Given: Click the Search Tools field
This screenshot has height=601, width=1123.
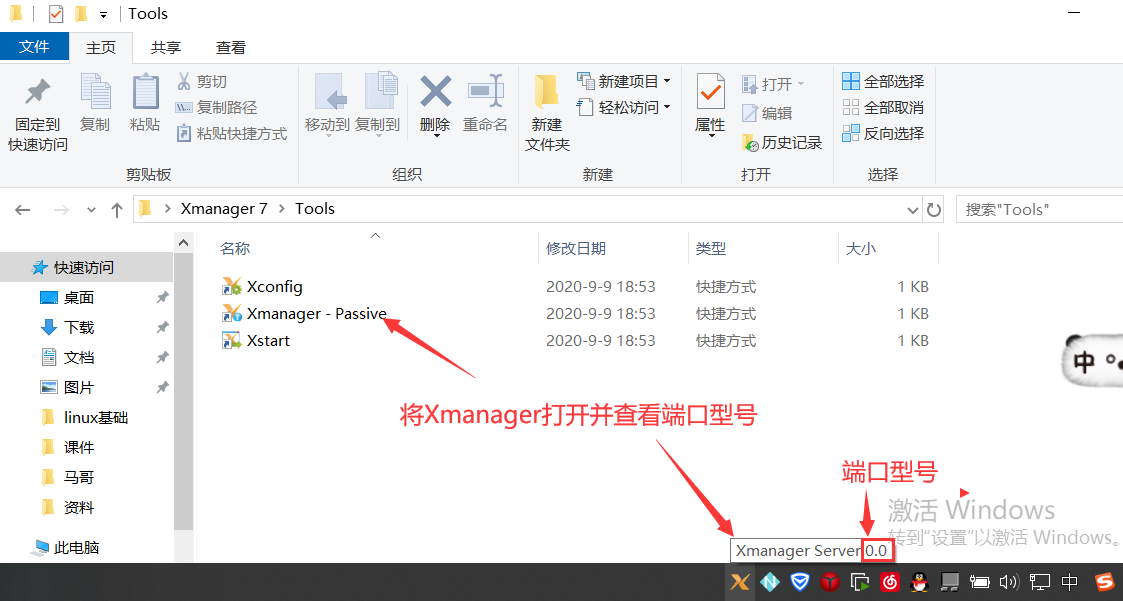Looking at the screenshot, I should coord(1038,210).
